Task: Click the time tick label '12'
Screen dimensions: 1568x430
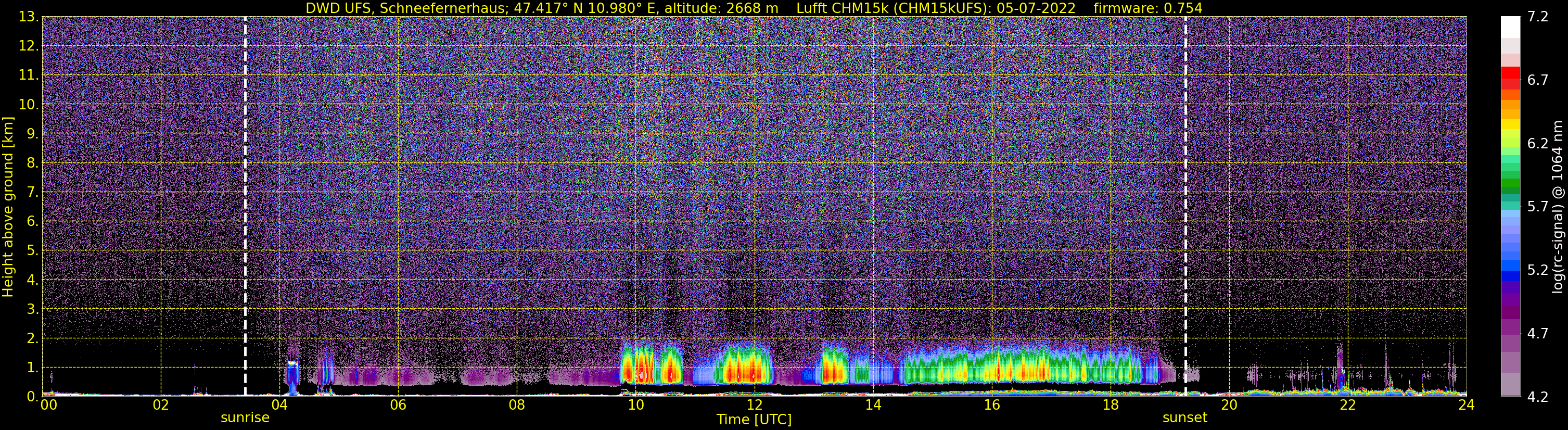Action: point(754,405)
